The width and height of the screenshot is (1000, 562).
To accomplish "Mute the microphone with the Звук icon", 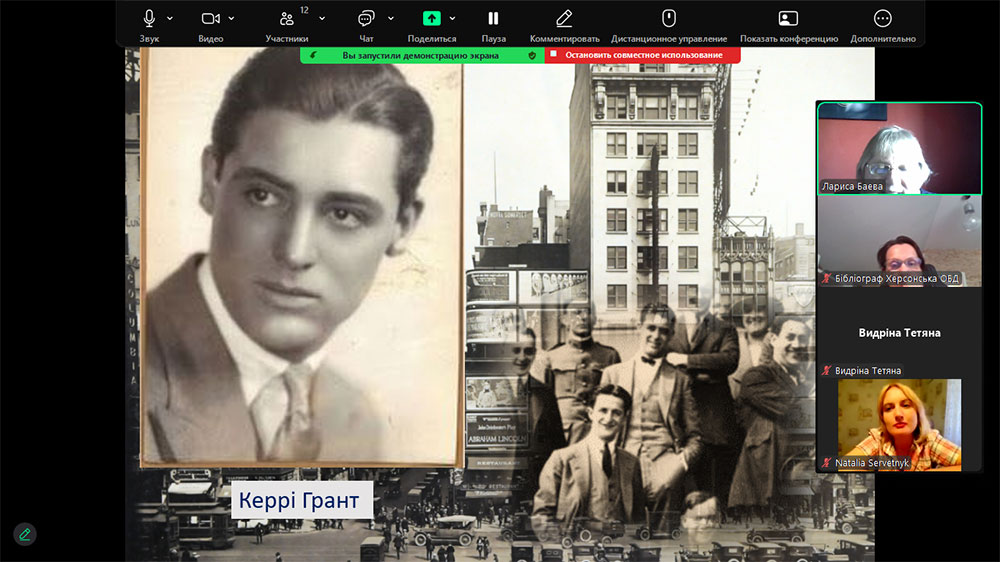I will pos(149,18).
